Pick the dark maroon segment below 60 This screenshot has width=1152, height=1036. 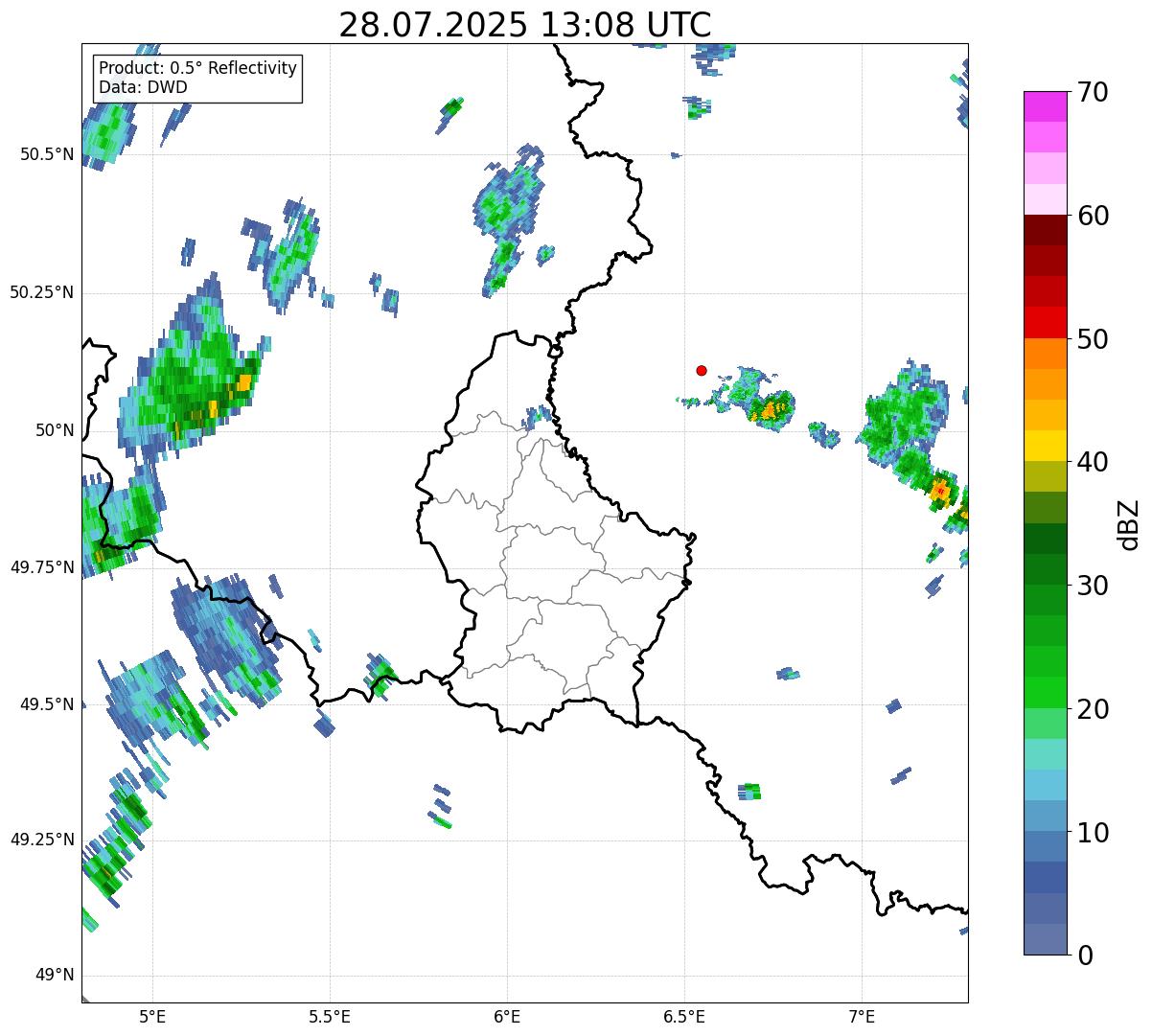pos(1045,230)
